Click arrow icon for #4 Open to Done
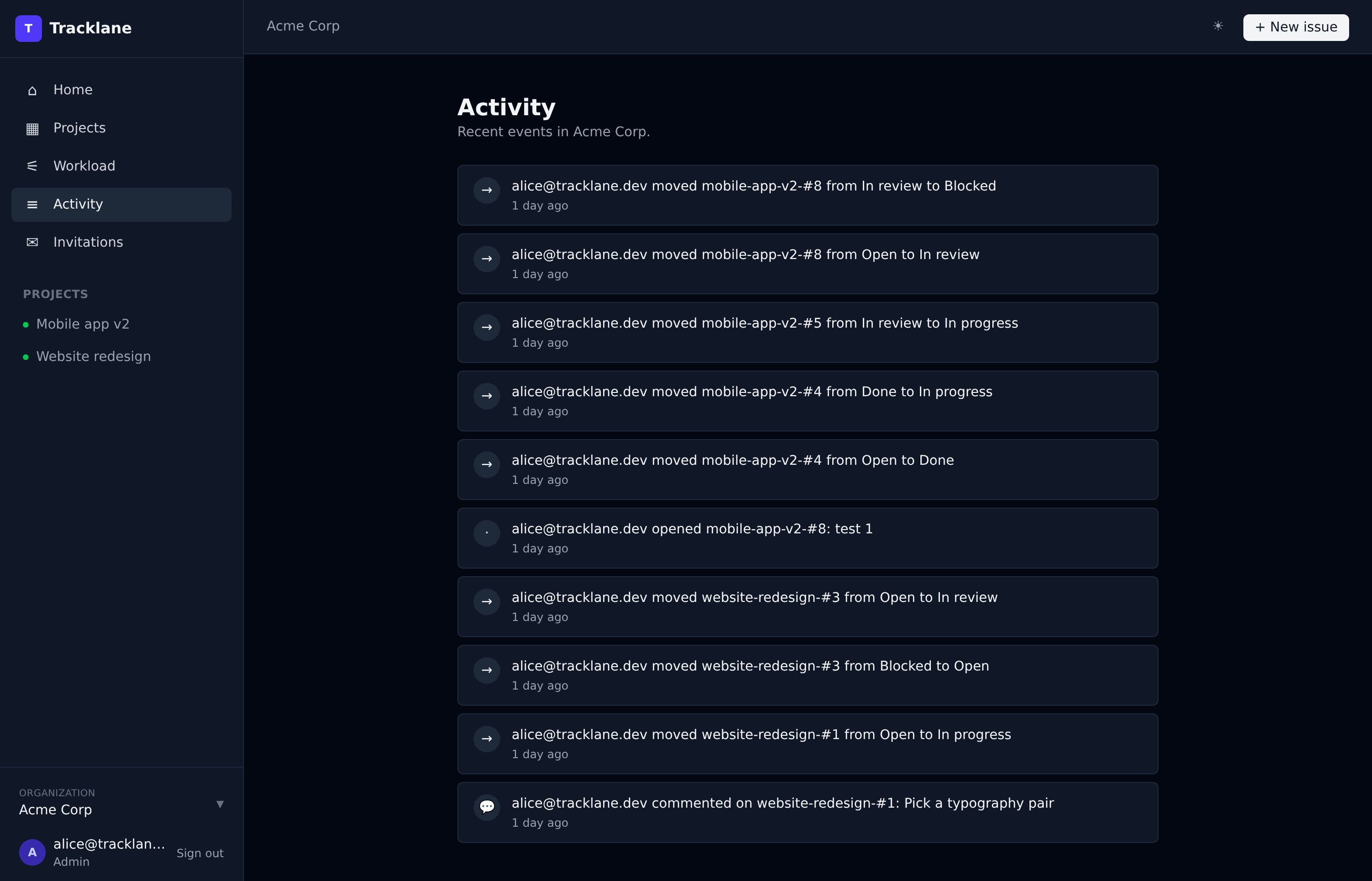Viewport: 1372px width, 881px height. (487, 465)
